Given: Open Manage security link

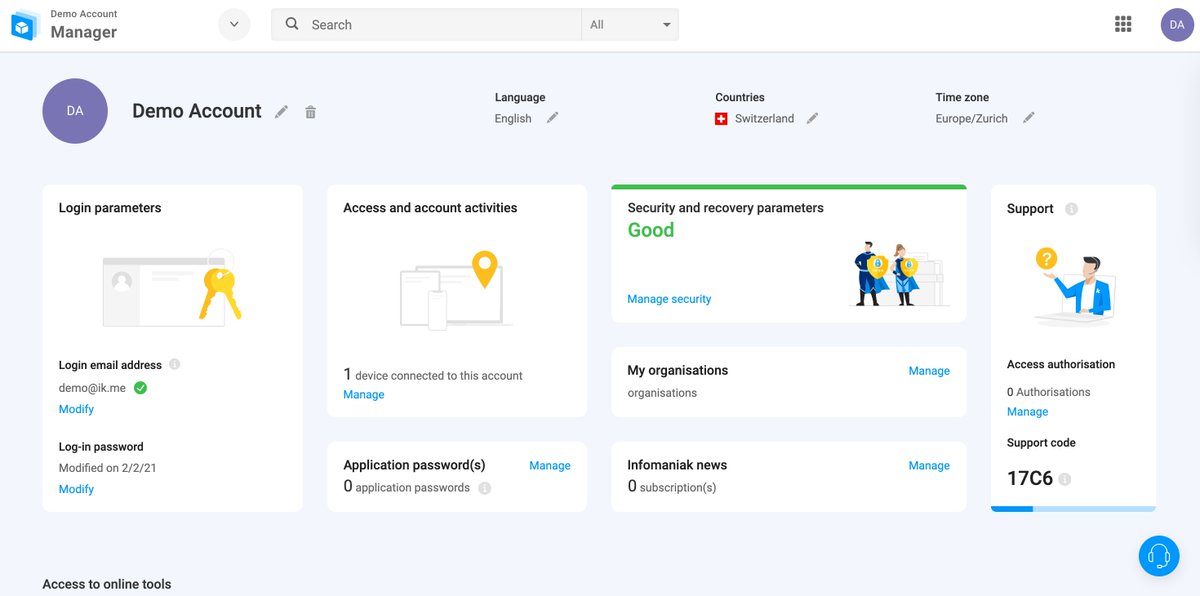Looking at the screenshot, I should 669,299.
